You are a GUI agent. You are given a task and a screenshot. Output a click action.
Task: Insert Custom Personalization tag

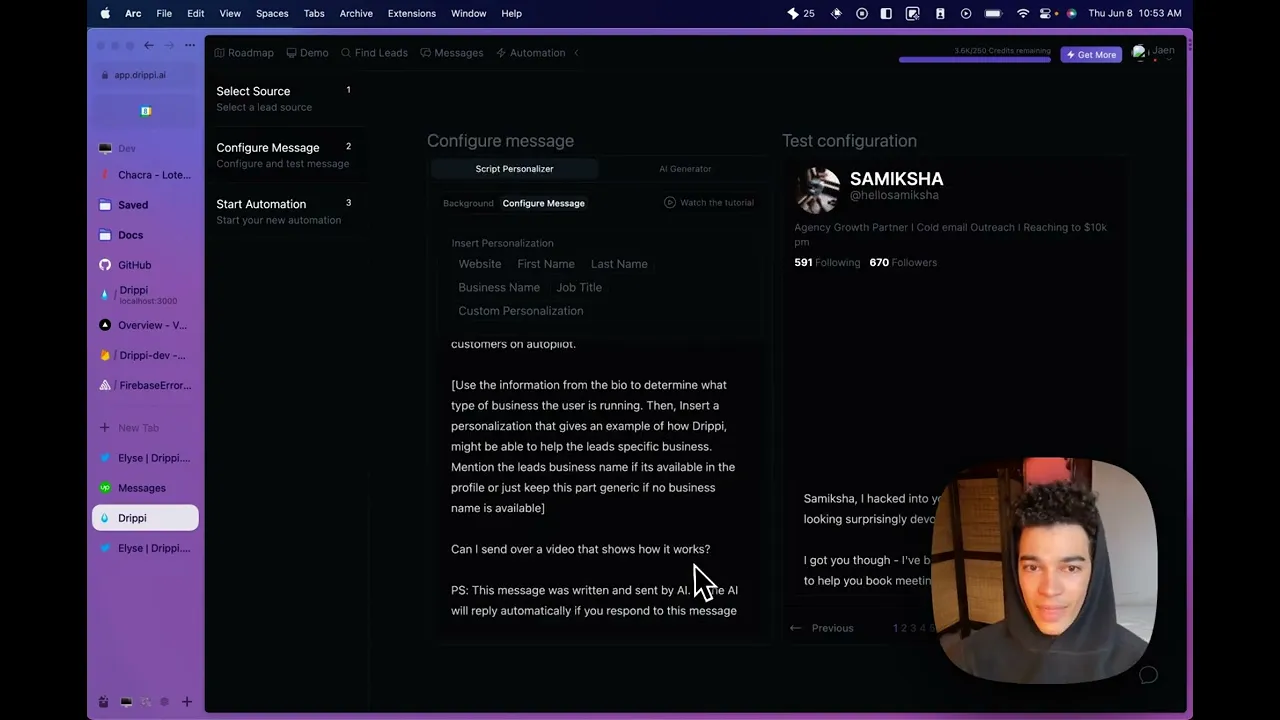point(521,311)
